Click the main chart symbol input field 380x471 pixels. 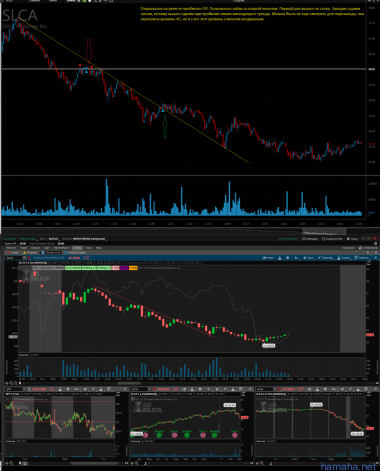[x=14, y=258]
